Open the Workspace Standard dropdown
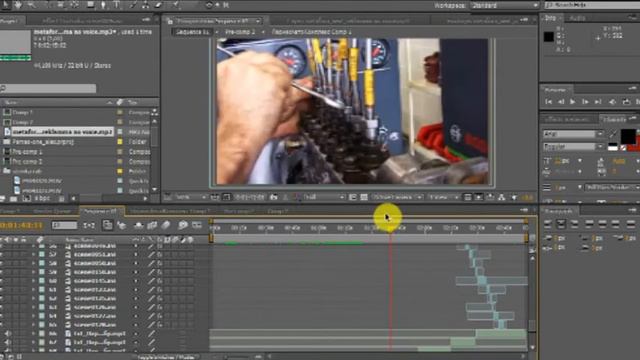The width and height of the screenshot is (640, 360). (x=504, y=5)
